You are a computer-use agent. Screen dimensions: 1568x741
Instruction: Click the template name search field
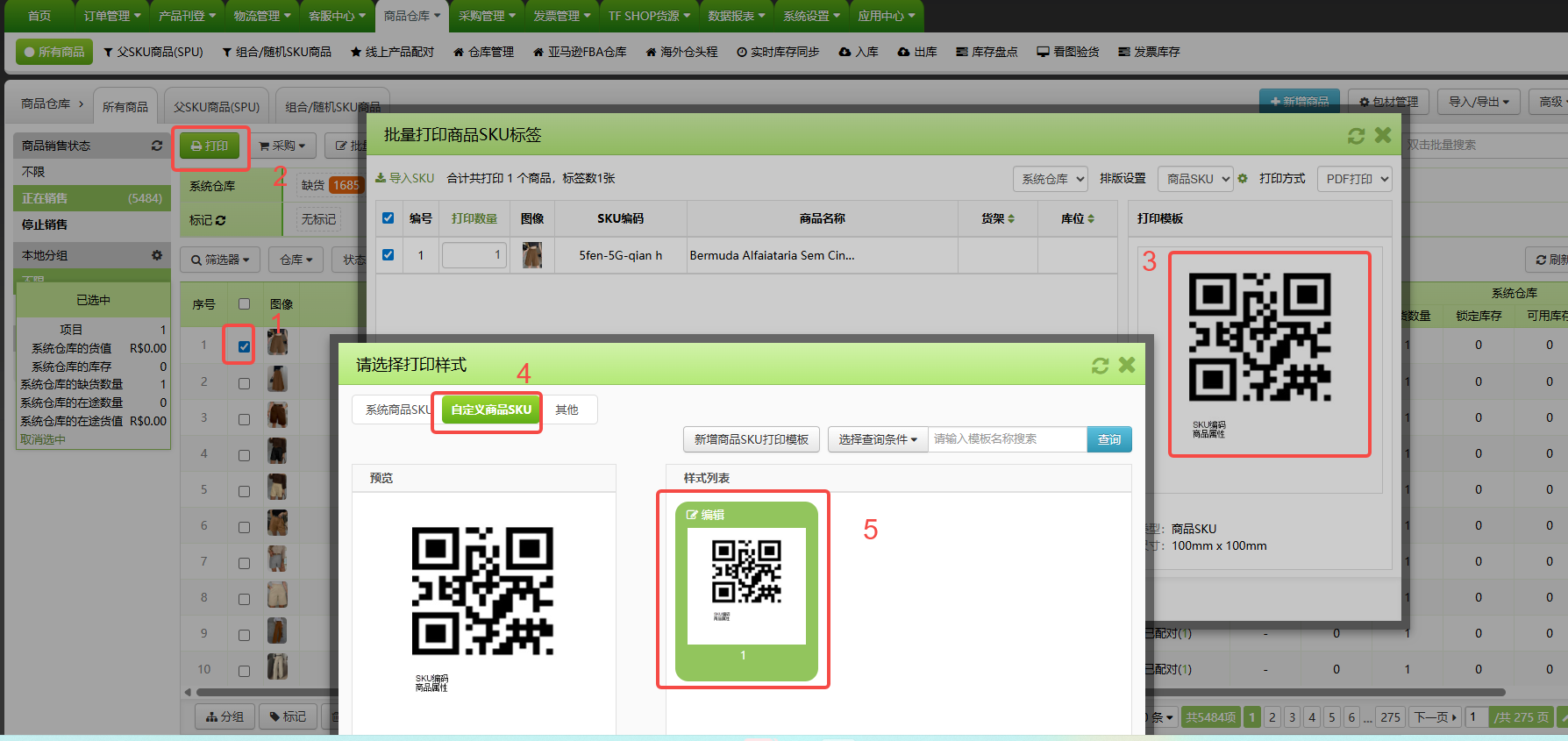[x=1007, y=439]
